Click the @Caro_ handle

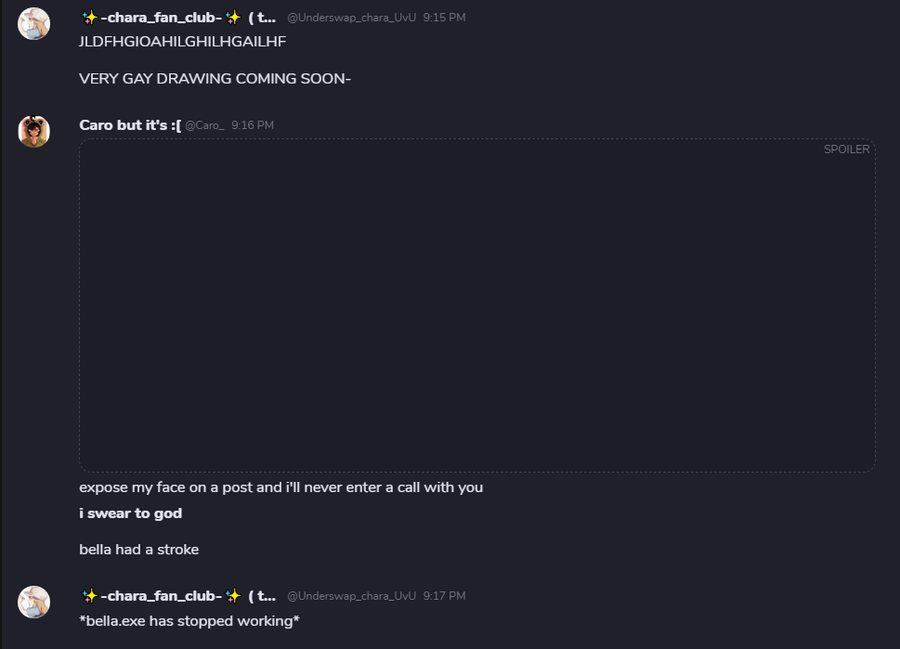pyautogui.click(x=204, y=125)
